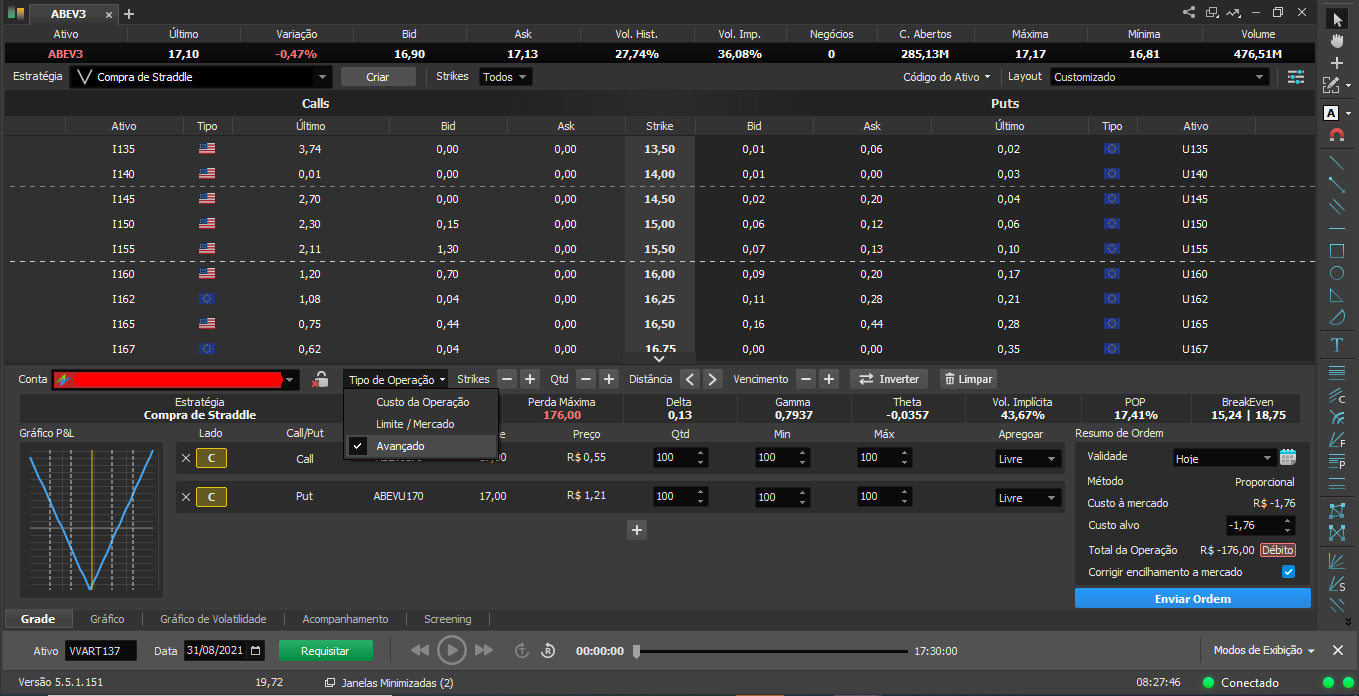This screenshot has height=696, width=1359.
Task: Click the Inverter button
Action: (x=889, y=379)
